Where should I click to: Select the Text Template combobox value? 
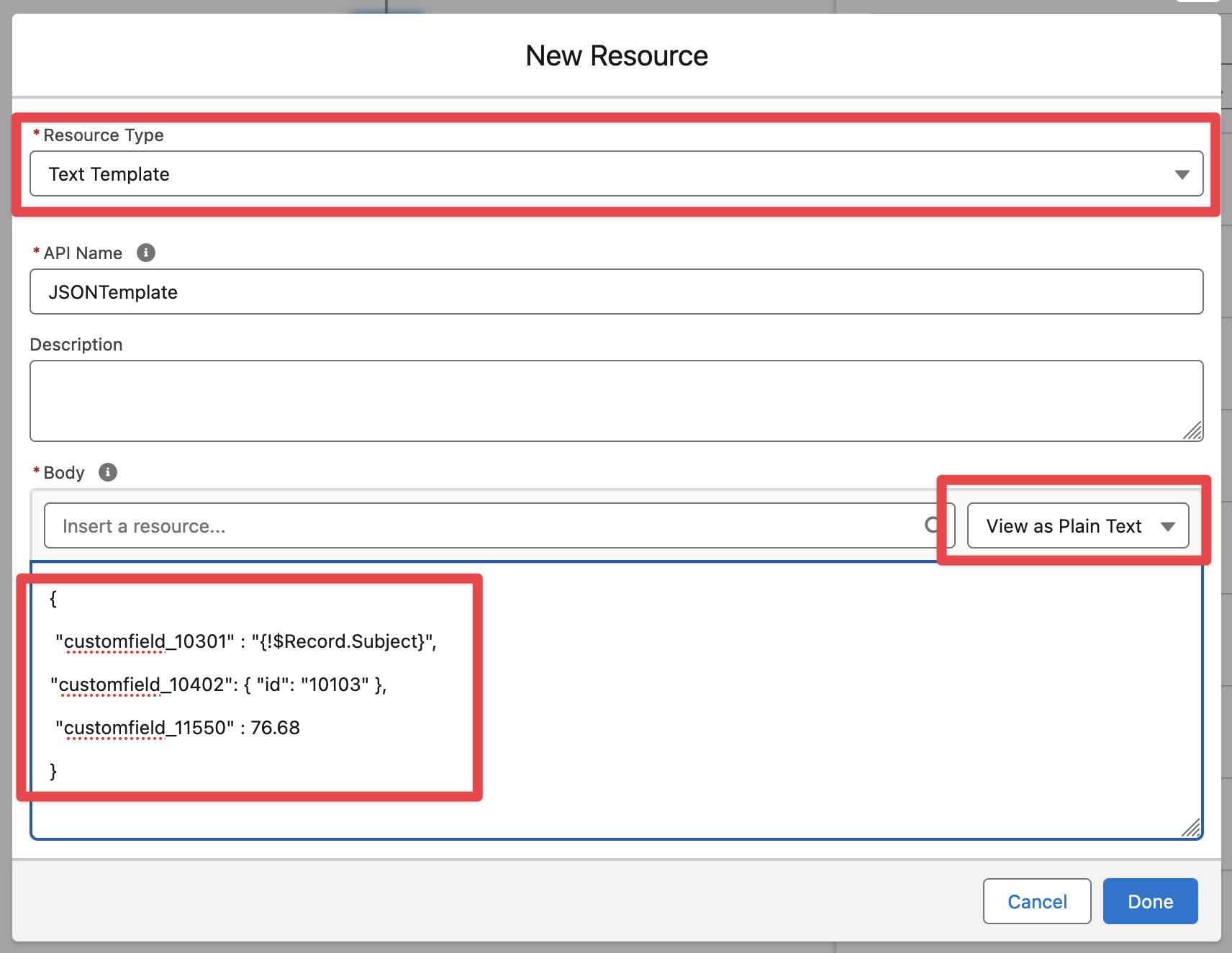click(109, 174)
